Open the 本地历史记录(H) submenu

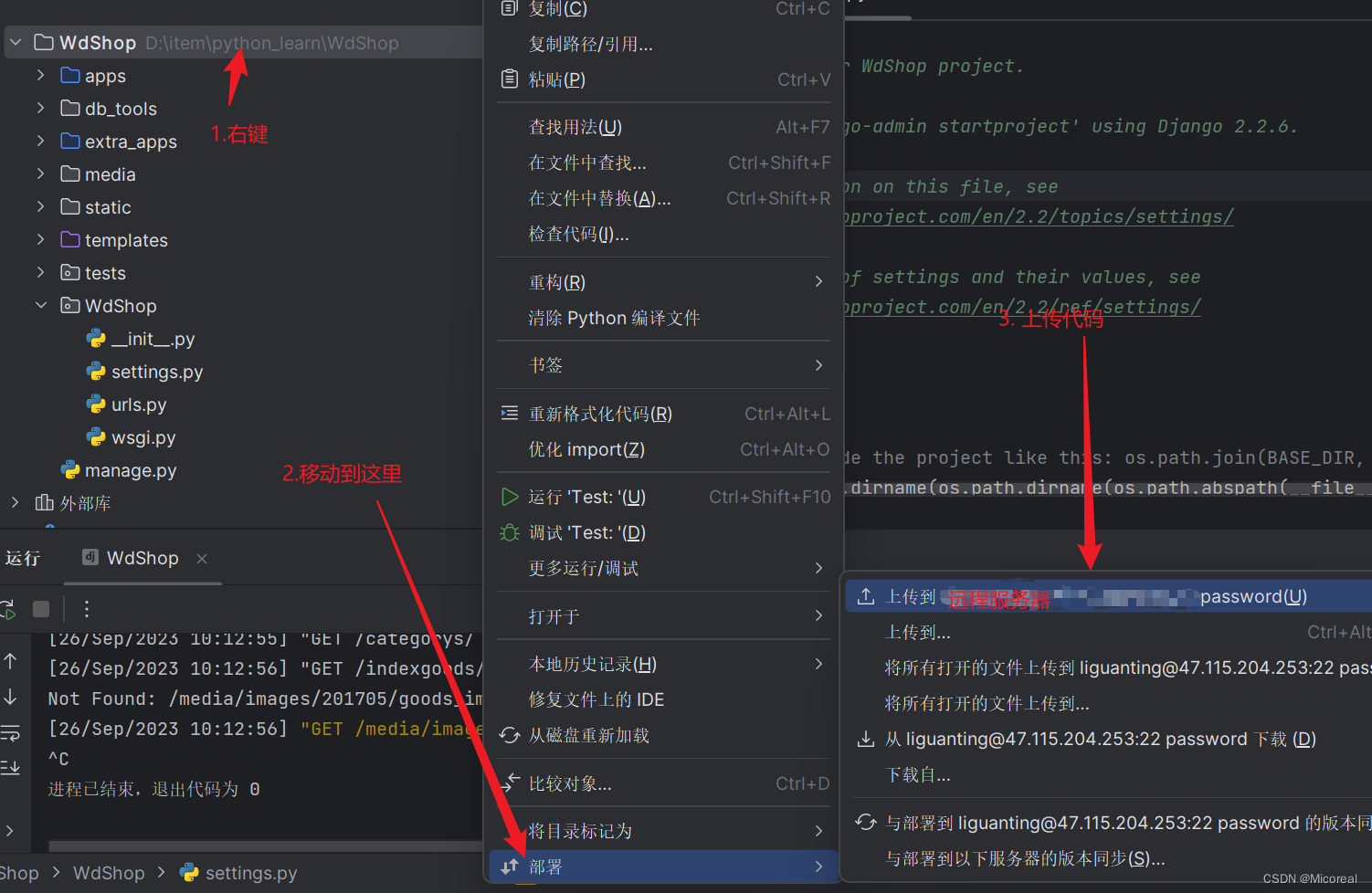pyautogui.click(x=663, y=664)
